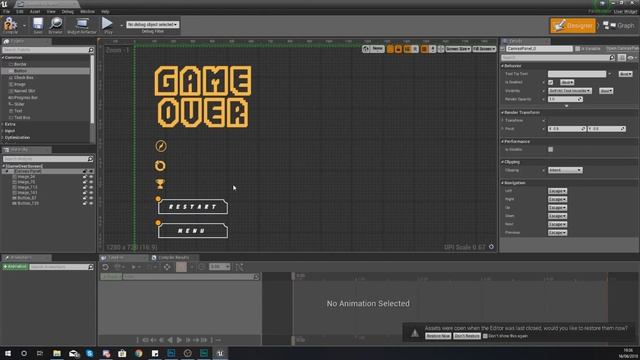Open Browse in content browser
This screenshot has width=640, height=360.
pyautogui.click(x=56, y=25)
